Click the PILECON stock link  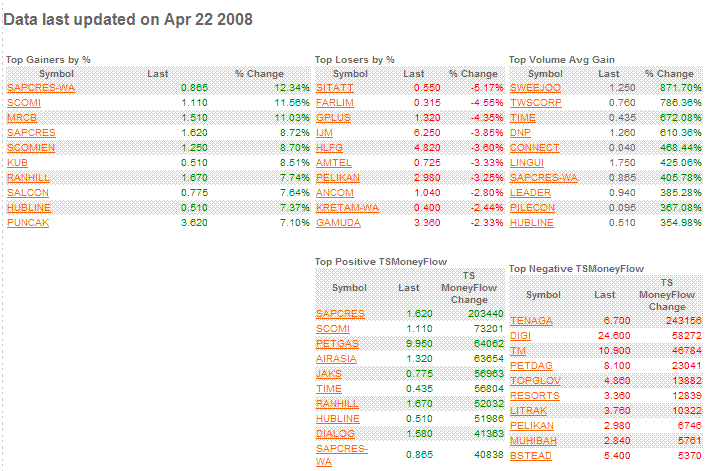(x=532, y=208)
